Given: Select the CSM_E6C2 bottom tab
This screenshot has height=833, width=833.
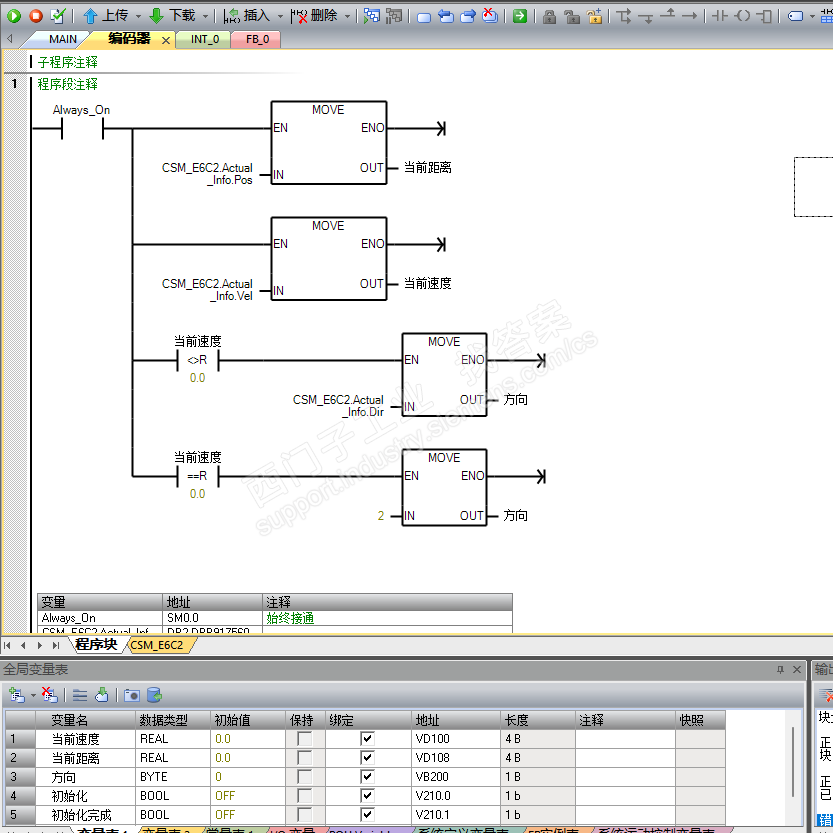Looking at the screenshot, I should pos(157,645).
